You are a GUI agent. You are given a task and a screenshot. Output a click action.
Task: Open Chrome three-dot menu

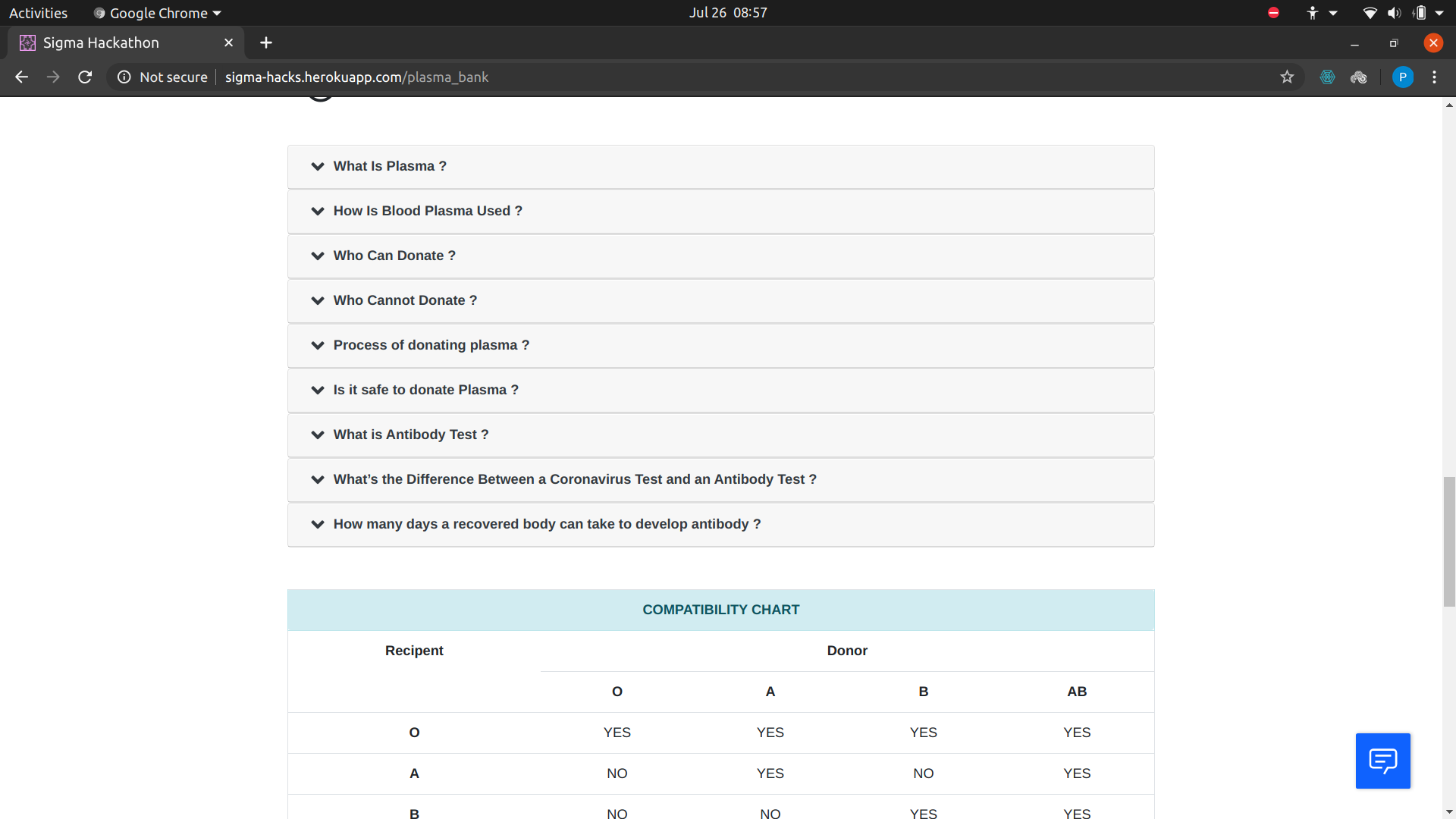[1434, 77]
